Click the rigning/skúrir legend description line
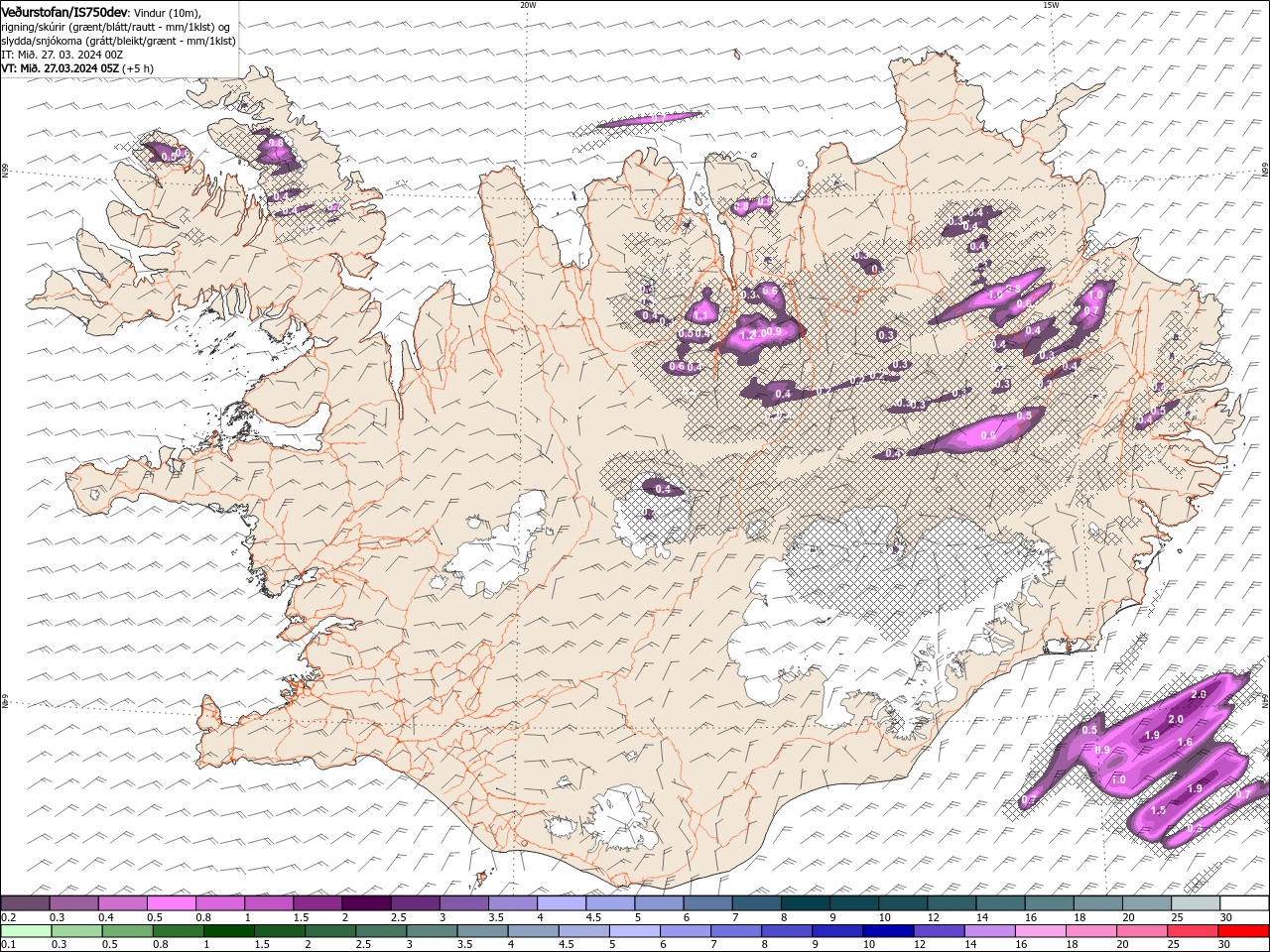The height and width of the screenshot is (952, 1270). [115, 27]
